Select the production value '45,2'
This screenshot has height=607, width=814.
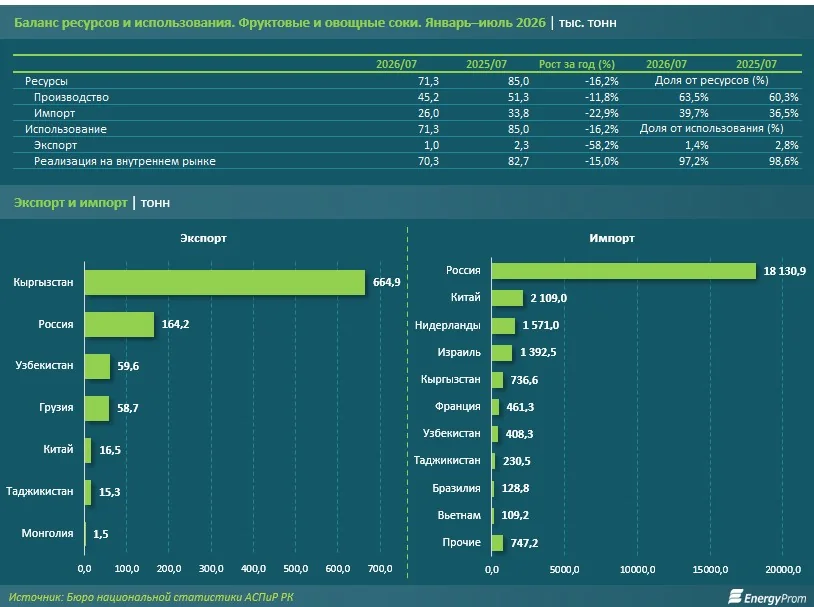[428, 97]
